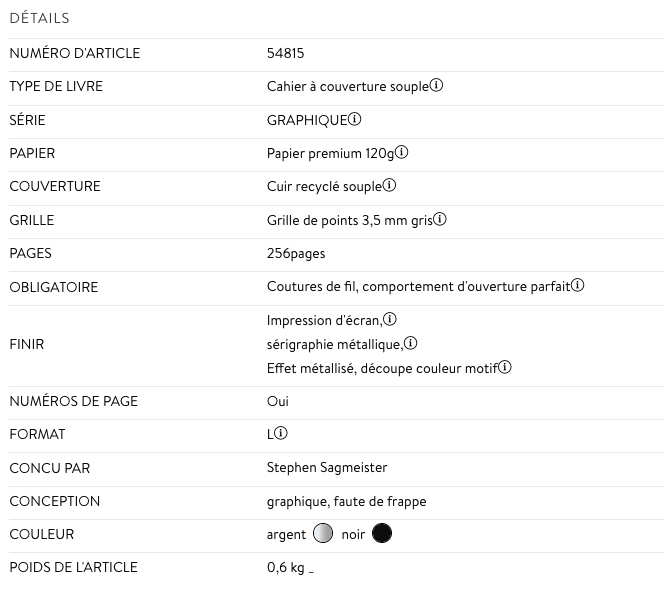Click info icon for Grille de points
664x598 pixels.
tap(439, 219)
